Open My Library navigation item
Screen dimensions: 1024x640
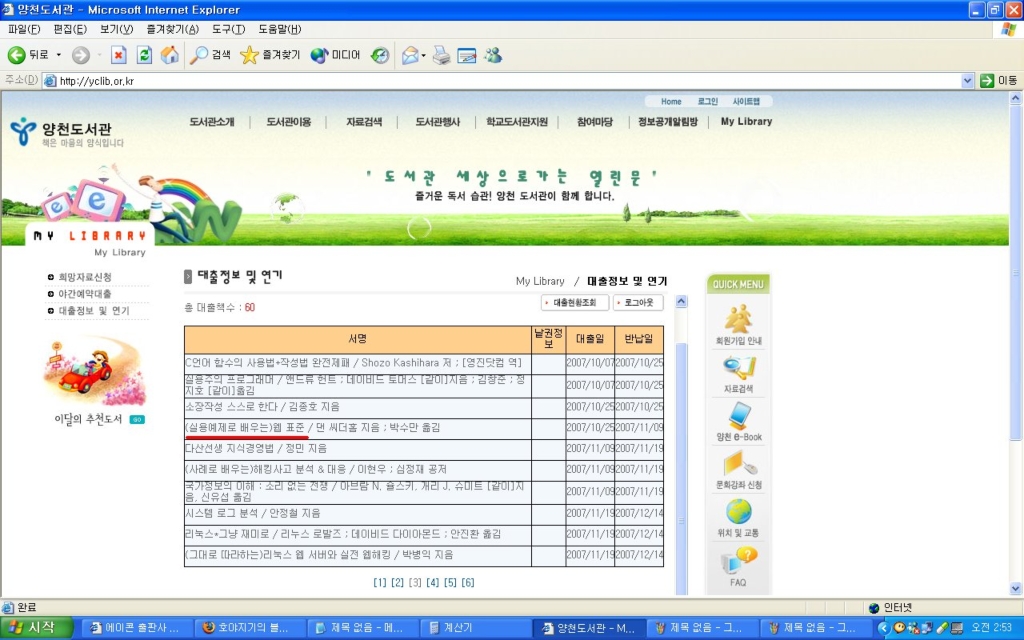(746, 121)
